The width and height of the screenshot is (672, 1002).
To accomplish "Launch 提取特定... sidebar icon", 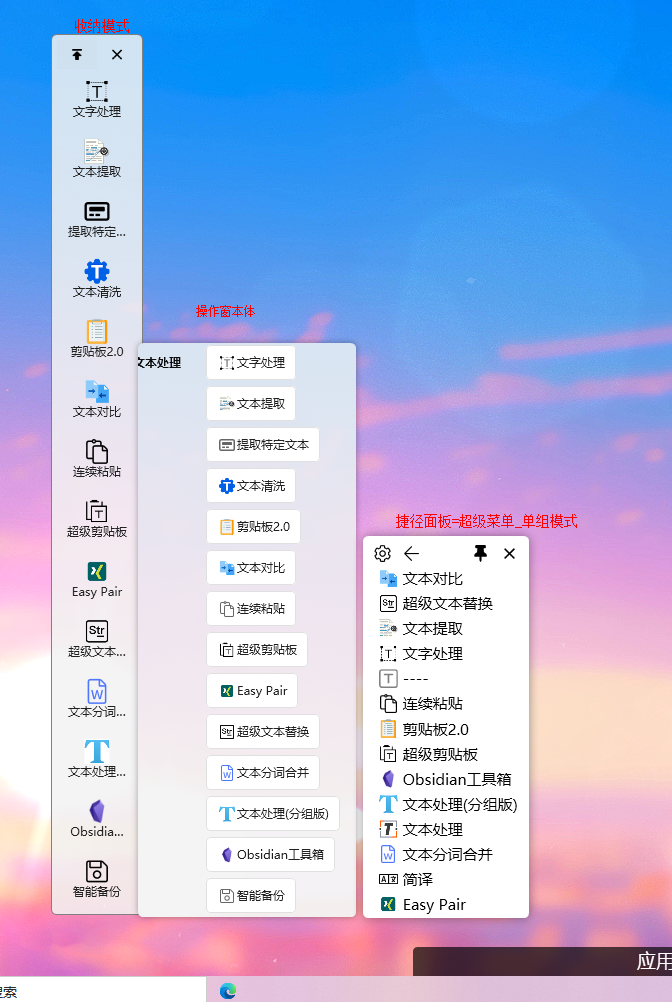I will 96,219.
